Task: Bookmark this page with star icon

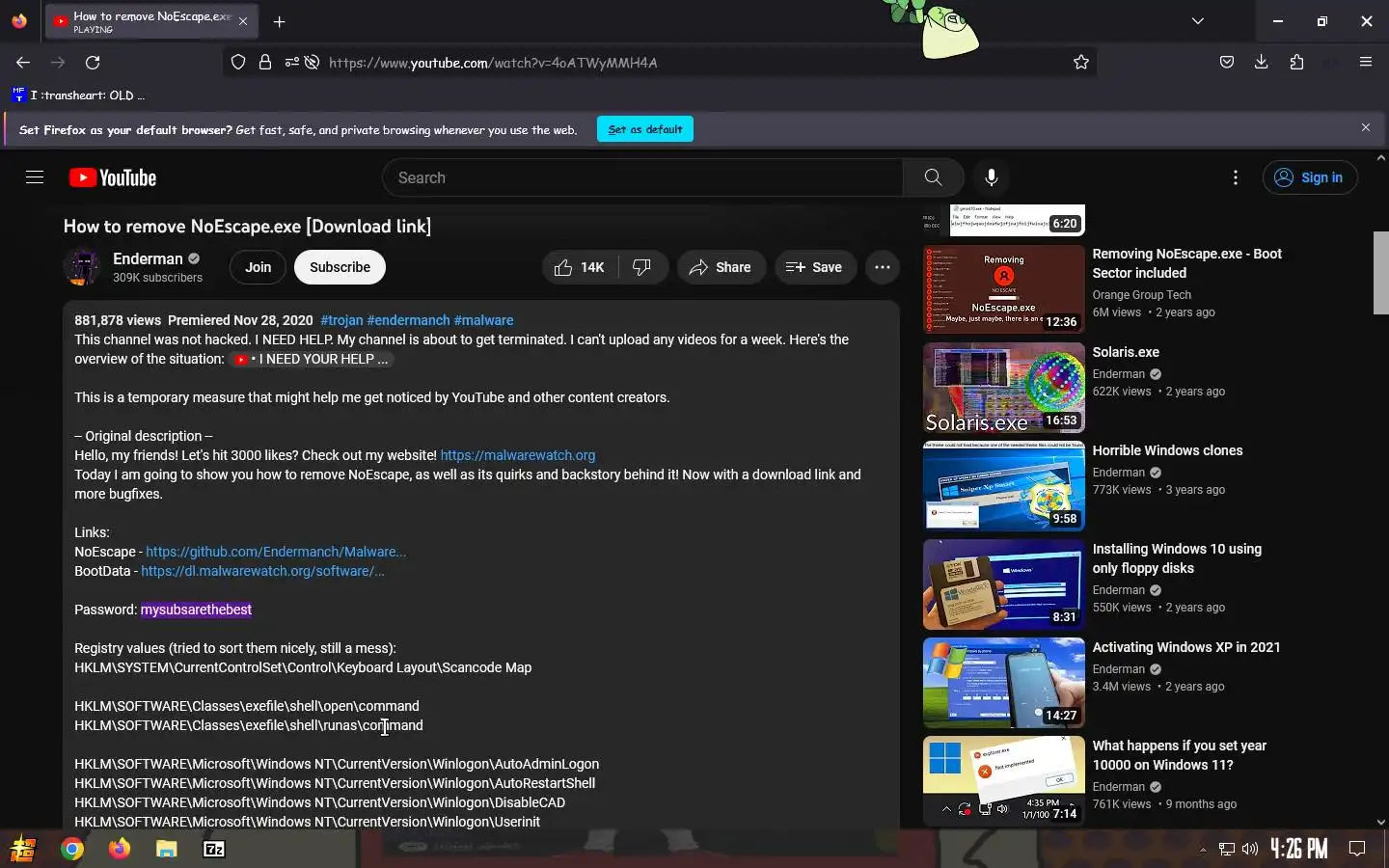Action: click(x=1081, y=63)
